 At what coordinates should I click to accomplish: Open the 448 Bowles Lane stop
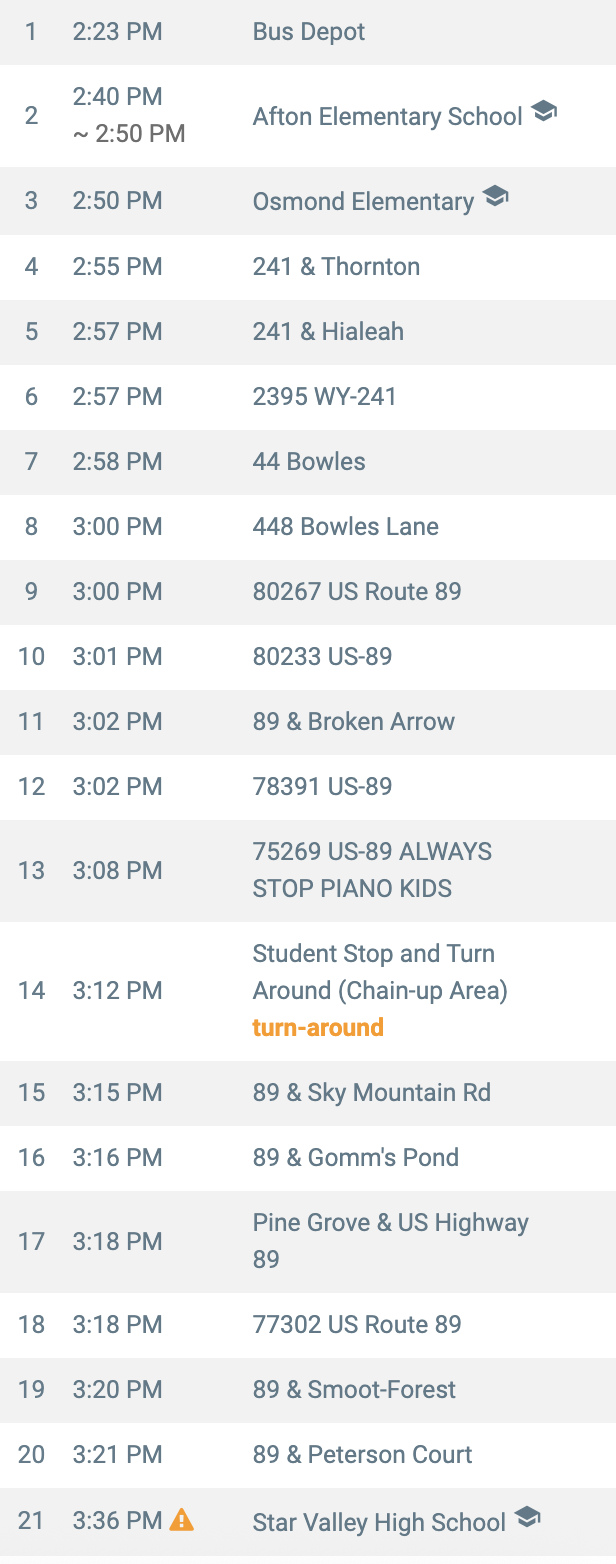tap(345, 527)
